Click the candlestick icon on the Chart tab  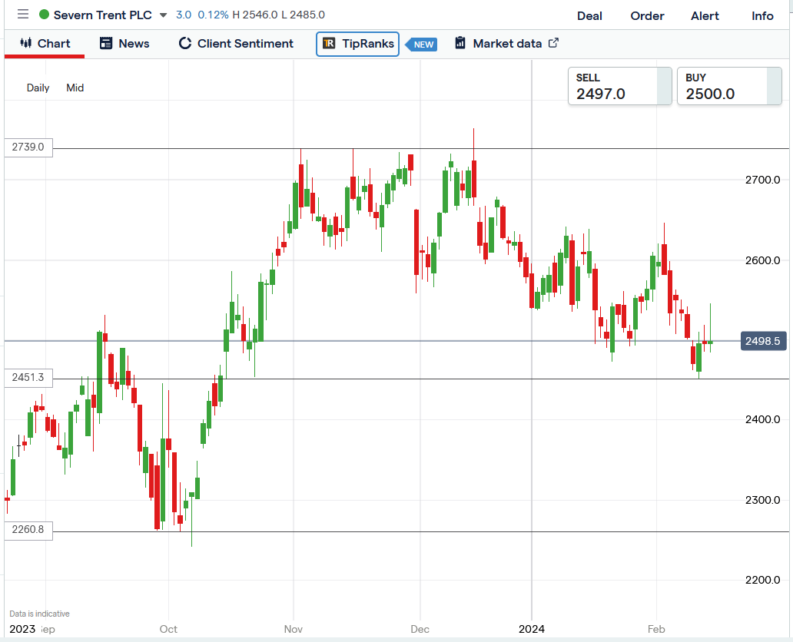24,44
